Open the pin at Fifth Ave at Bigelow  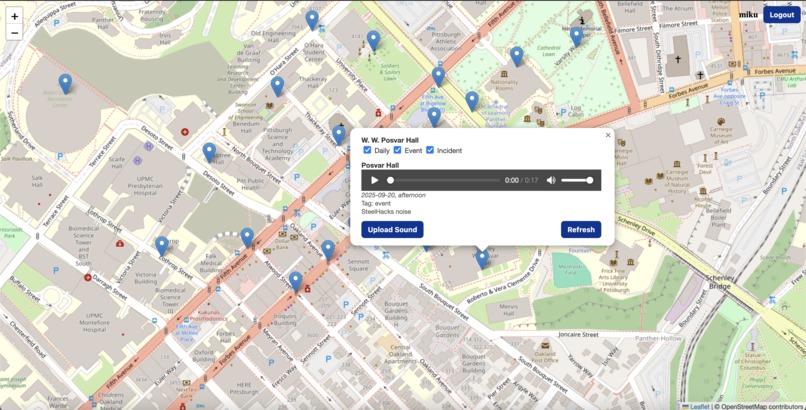pos(438,77)
